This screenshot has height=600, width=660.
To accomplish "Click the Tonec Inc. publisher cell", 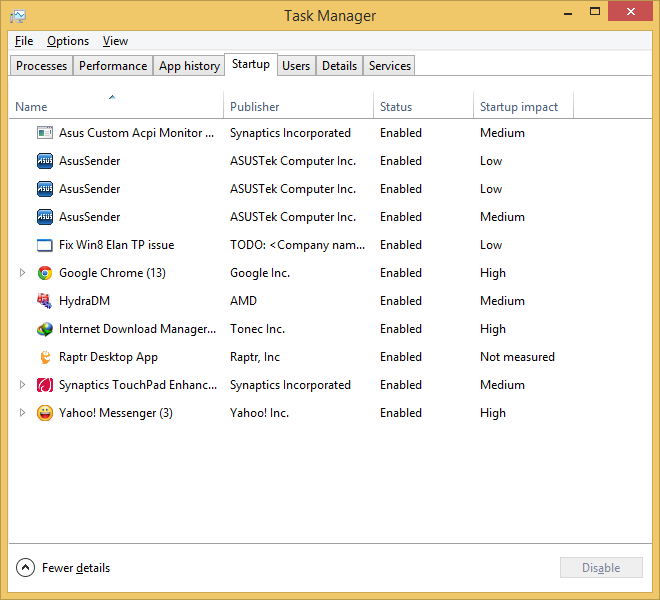I will [257, 329].
